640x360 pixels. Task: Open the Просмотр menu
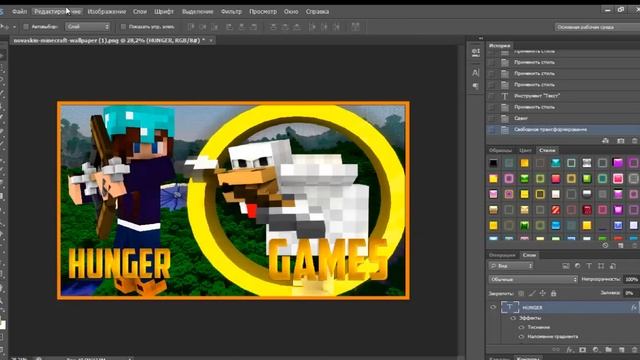pos(263,11)
